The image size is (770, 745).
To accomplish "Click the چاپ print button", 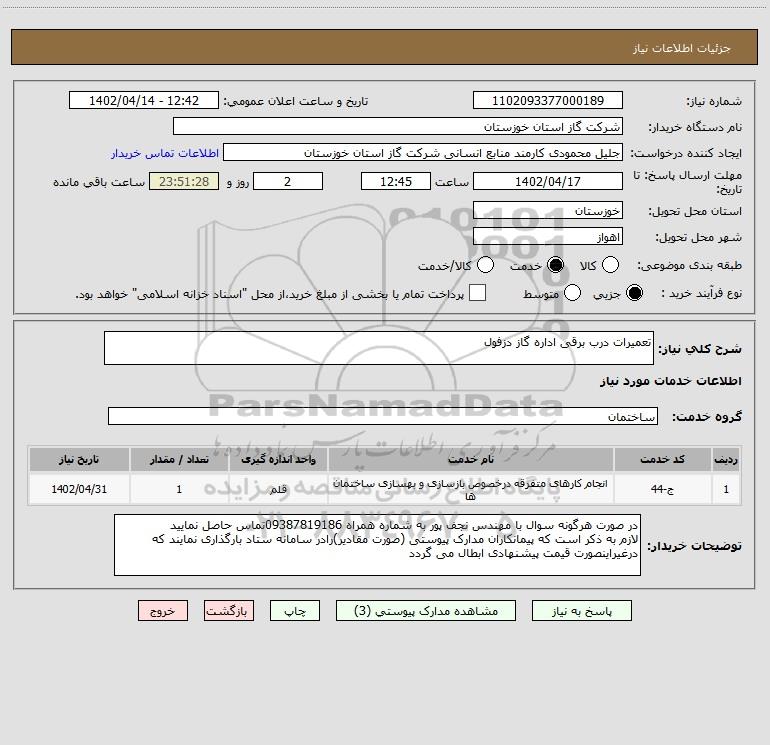I will coord(295,611).
